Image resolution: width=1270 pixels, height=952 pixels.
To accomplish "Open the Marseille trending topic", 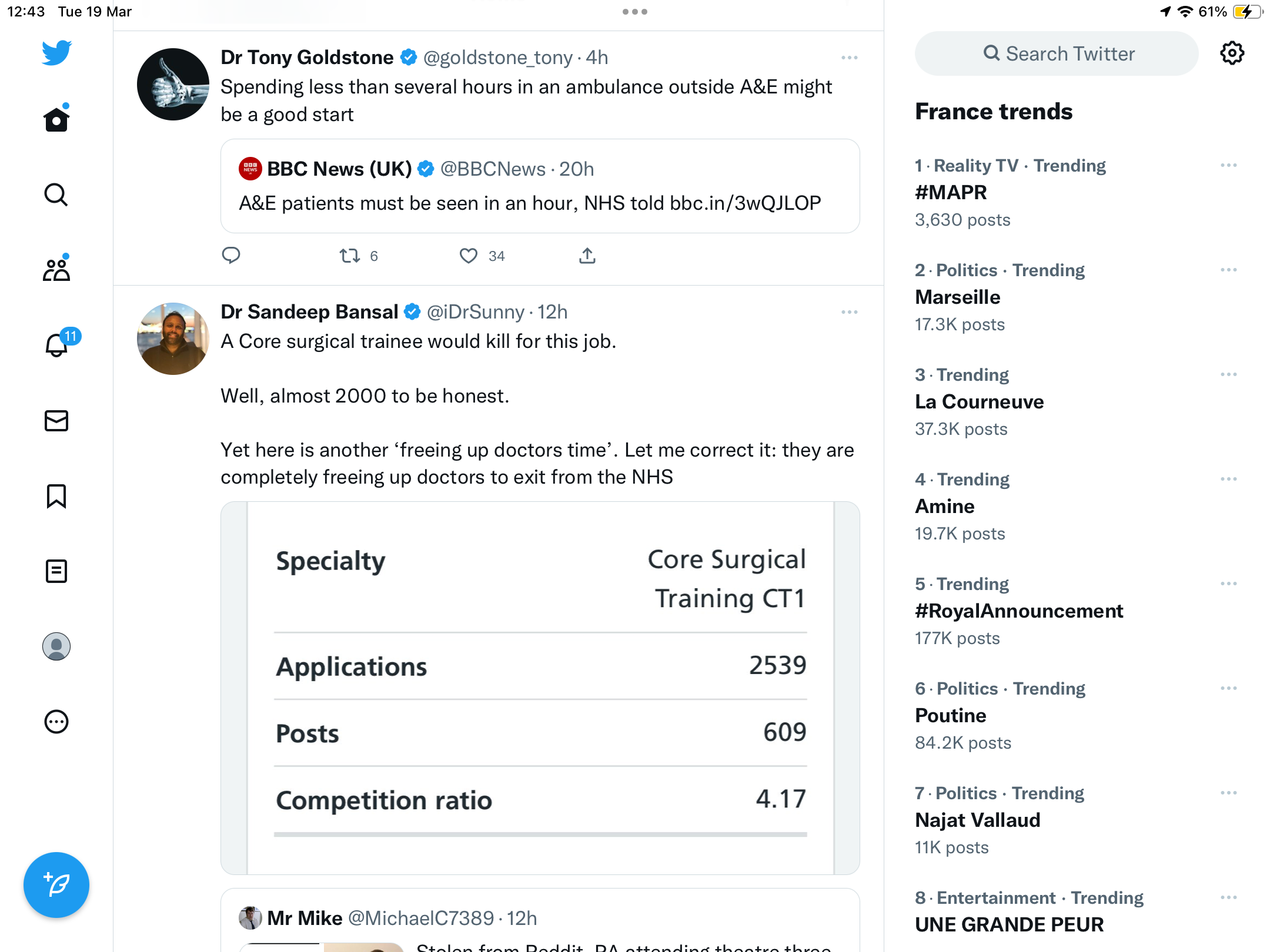I will [958, 297].
